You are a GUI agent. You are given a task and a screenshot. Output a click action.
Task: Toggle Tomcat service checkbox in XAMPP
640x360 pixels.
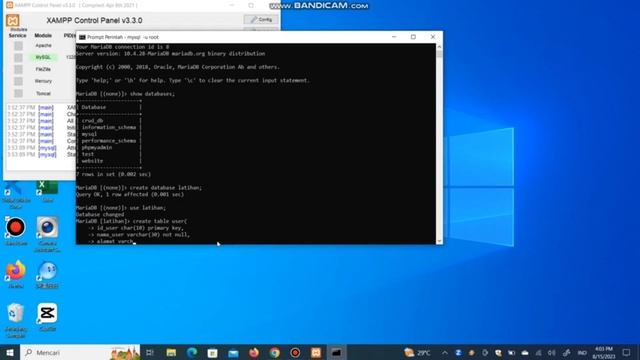click(18, 93)
